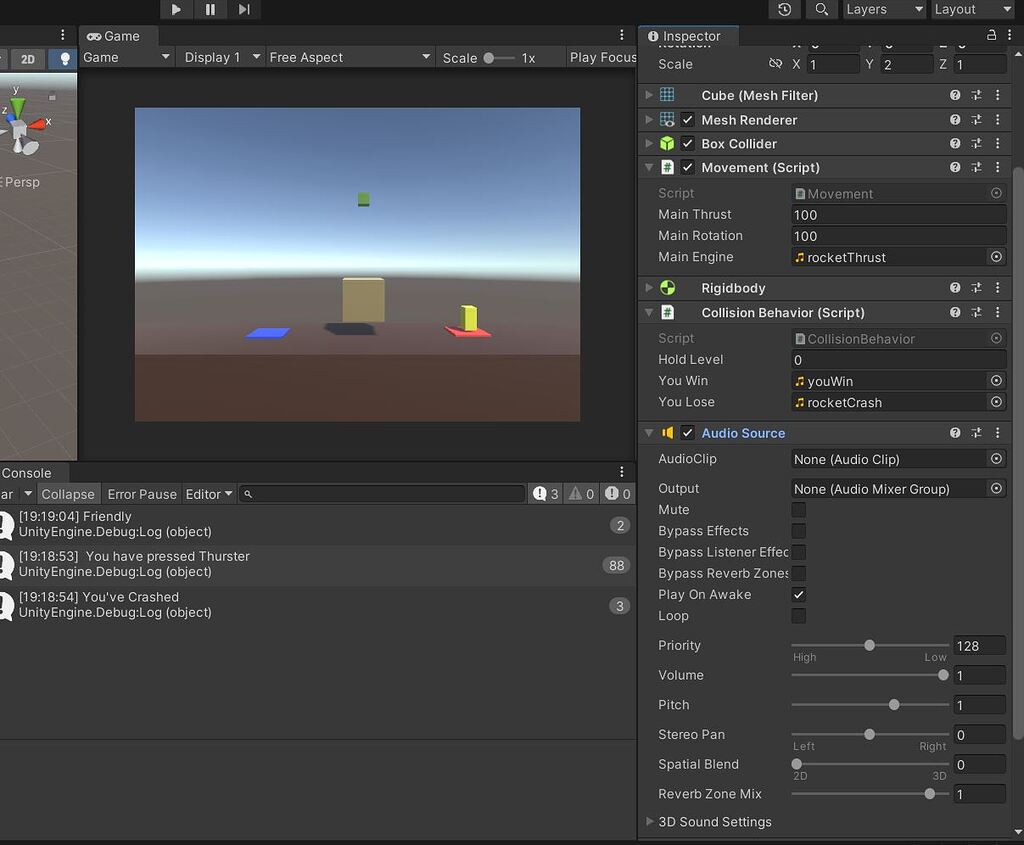Click the Step Frame button

click(243, 9)
